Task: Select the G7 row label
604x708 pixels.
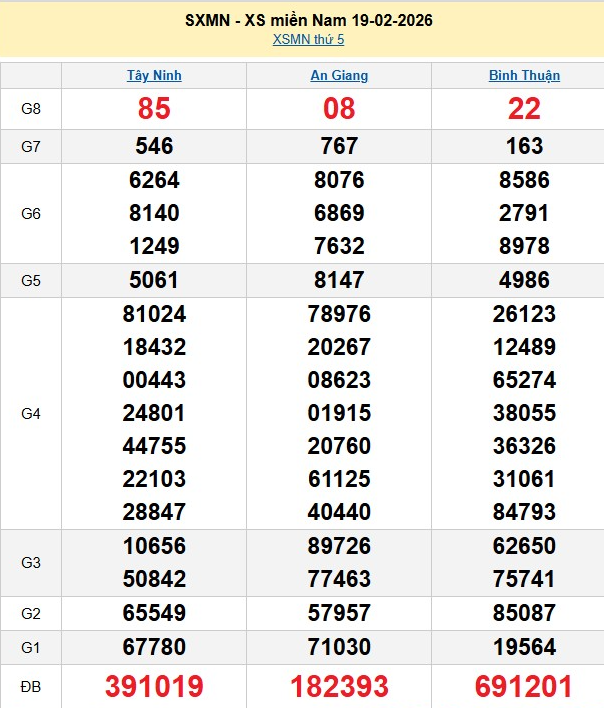Action: pos(31,146)
